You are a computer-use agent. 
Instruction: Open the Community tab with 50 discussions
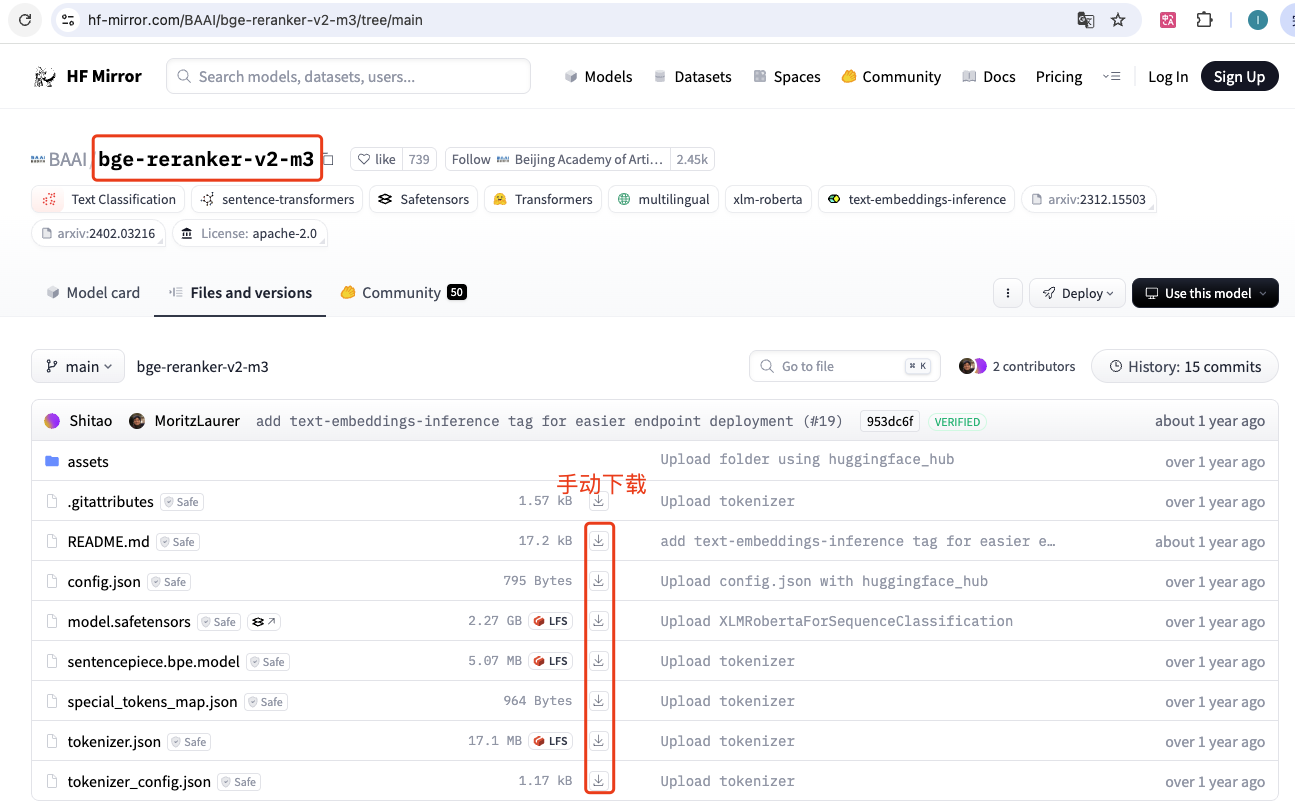coord(404,292)
